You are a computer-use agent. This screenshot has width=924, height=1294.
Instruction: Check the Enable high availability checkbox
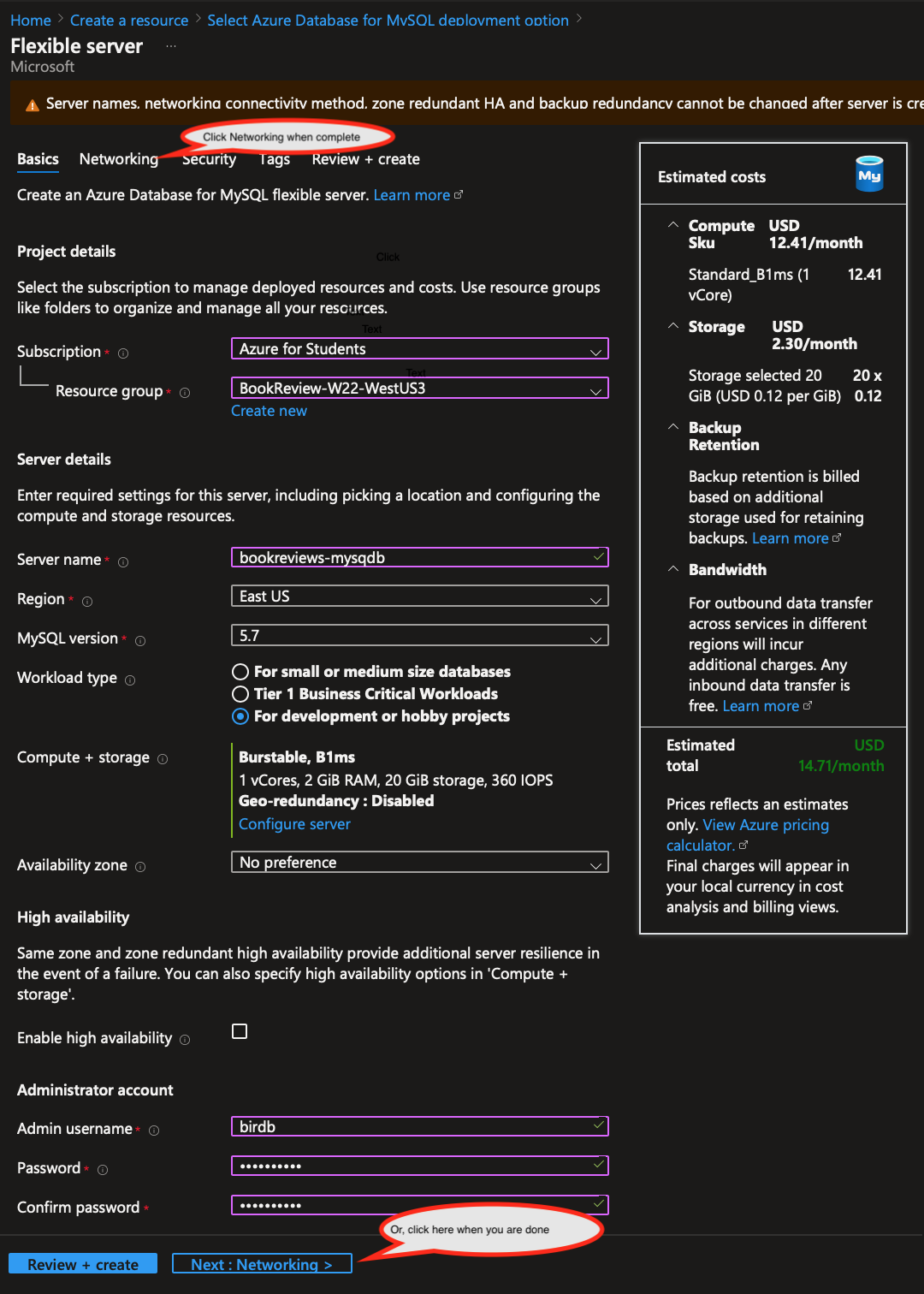pos(240,1031)
